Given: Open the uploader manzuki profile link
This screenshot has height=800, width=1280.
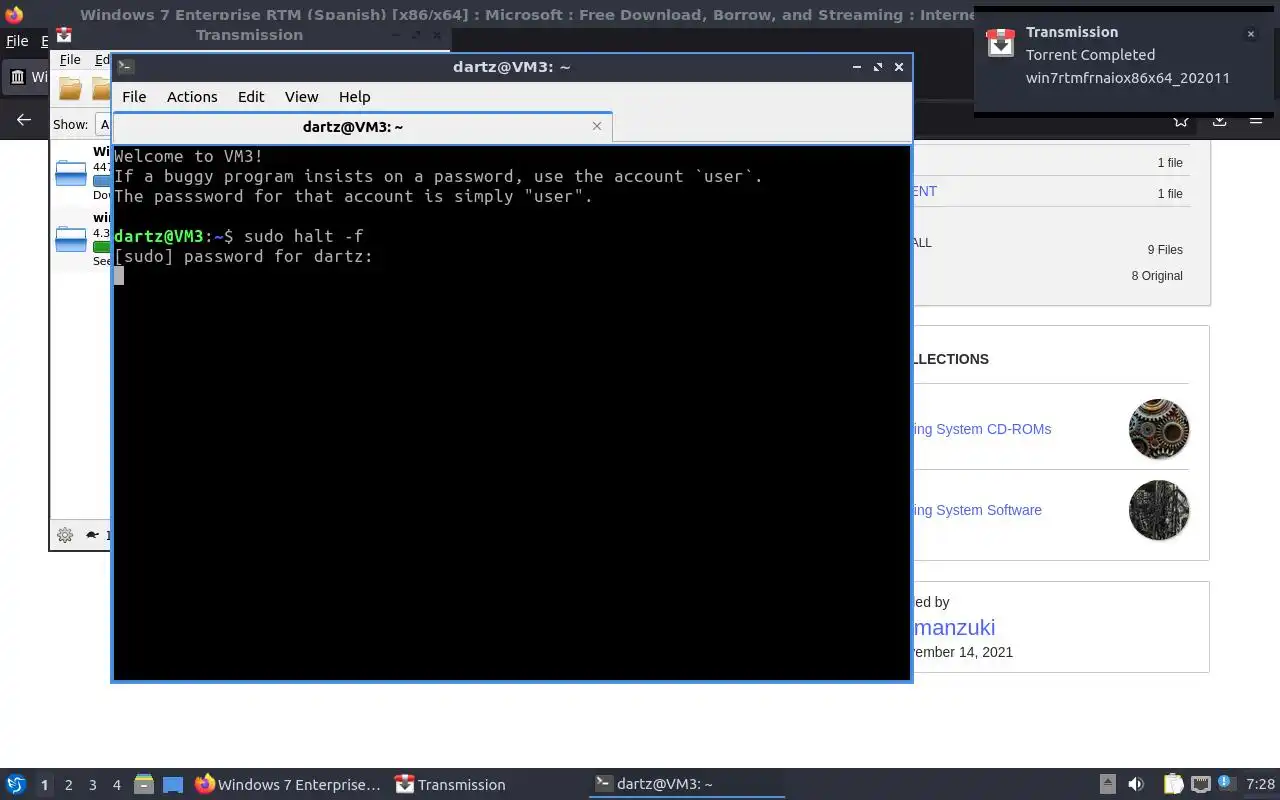Looking at the screenshot, I should 954,628.
